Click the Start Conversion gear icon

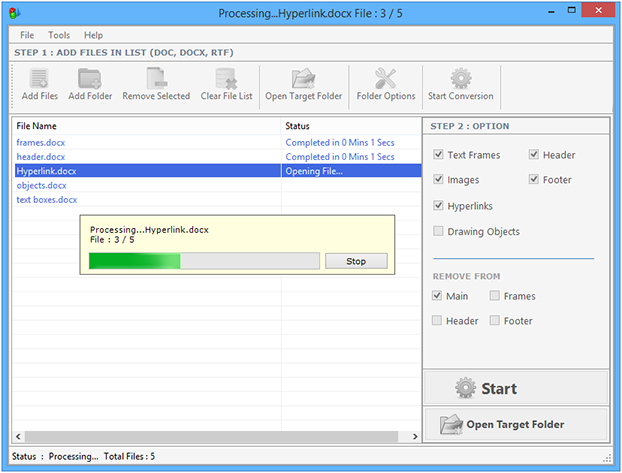pos(461,78)
